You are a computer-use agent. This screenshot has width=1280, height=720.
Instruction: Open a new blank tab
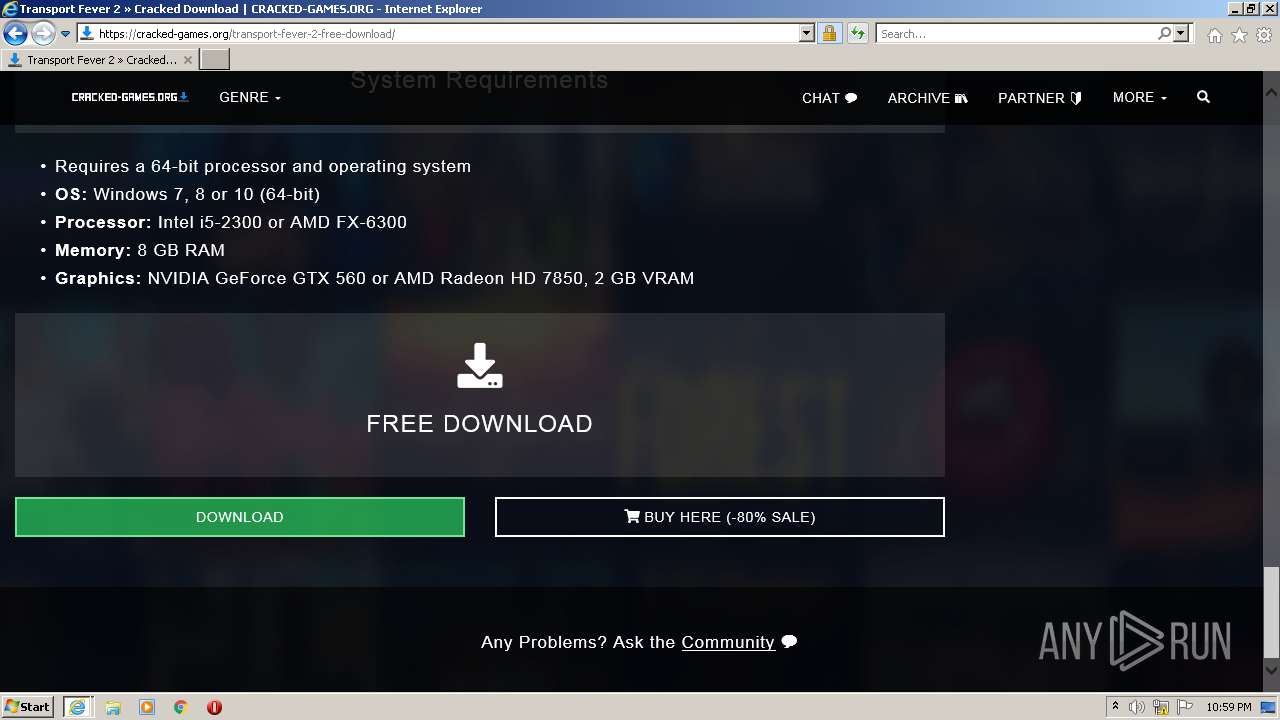pos(215,60)
